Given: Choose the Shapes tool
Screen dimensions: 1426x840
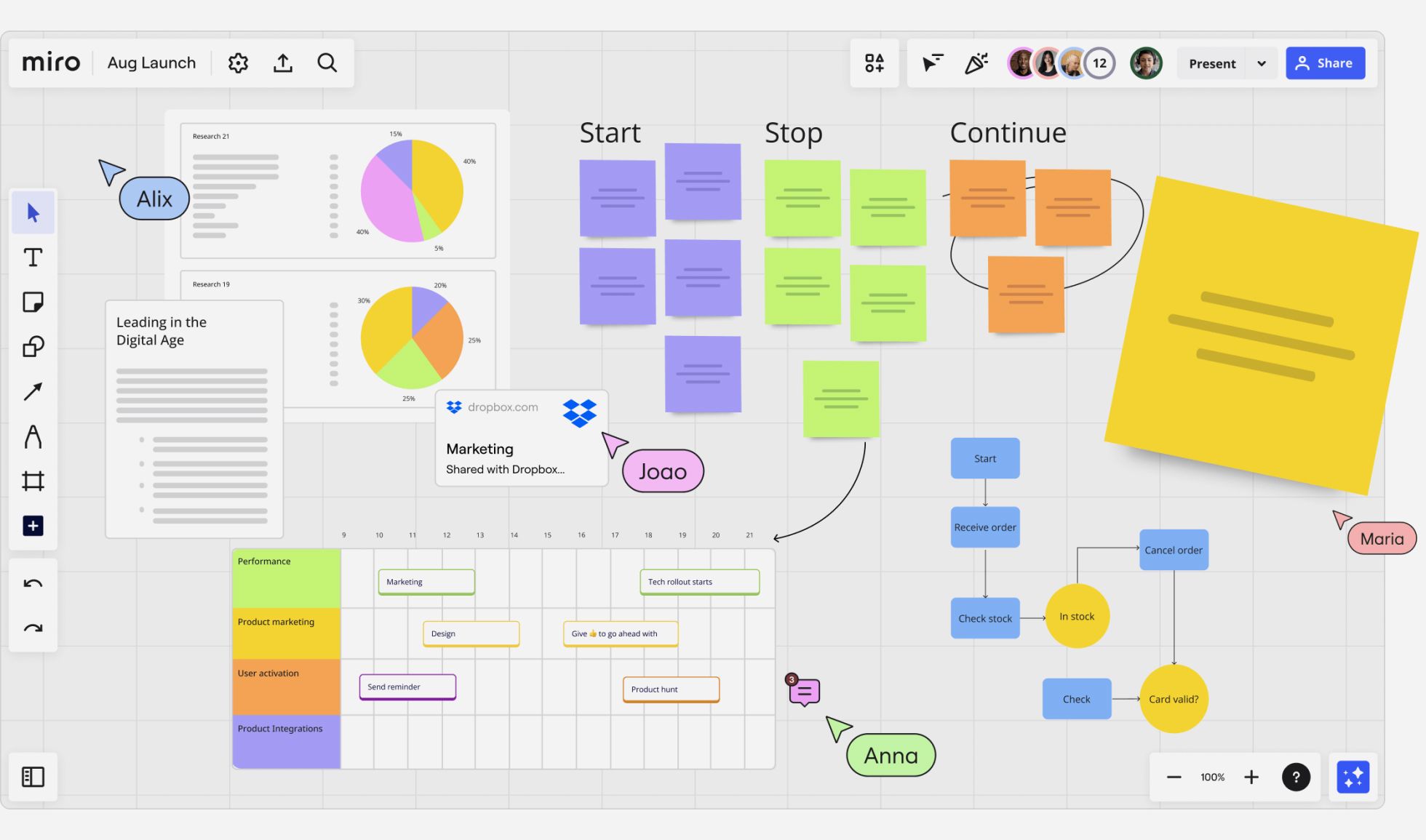Looking at the screenshot, I should point(33,347).
